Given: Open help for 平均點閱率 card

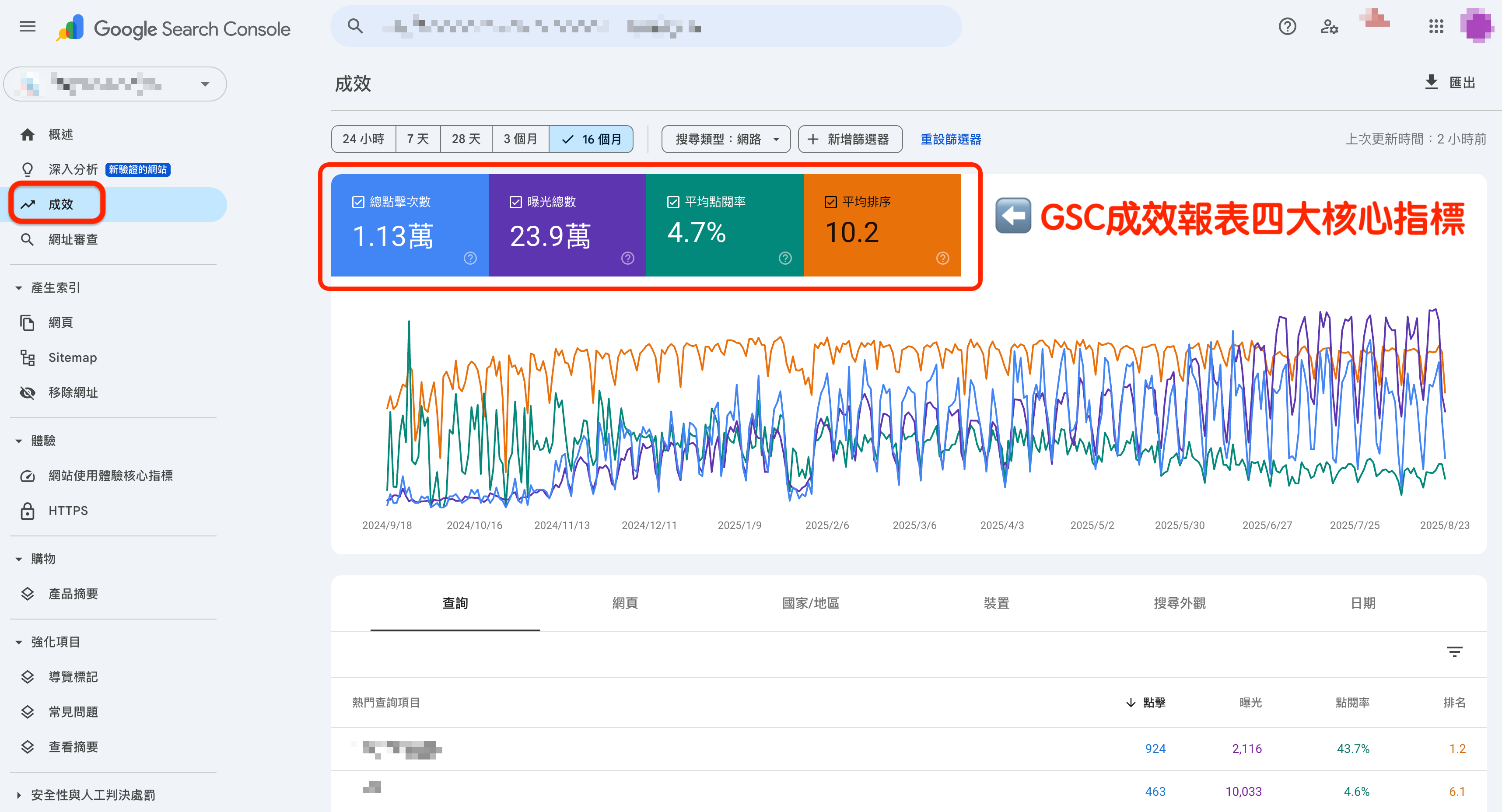Looking at the screenshot, I should tap(785, 258).
